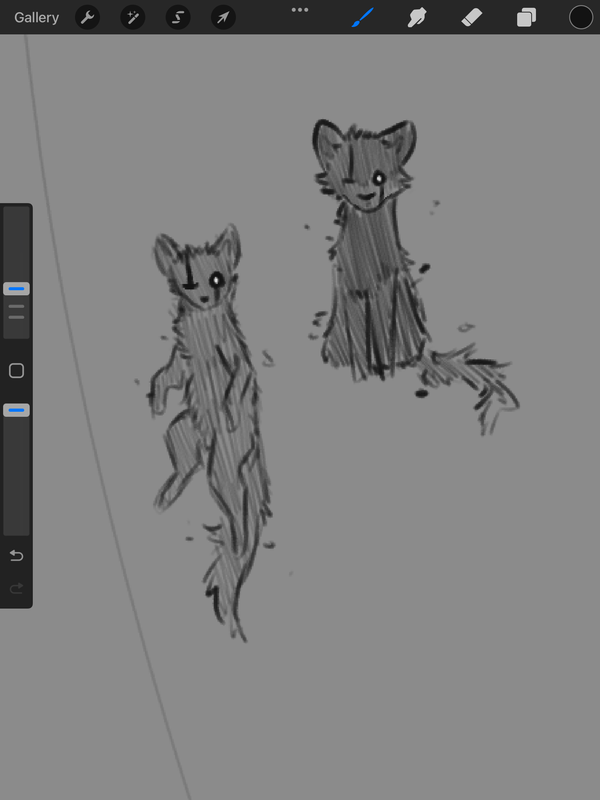Open the Actions wrench menu

(x=88, y=18)
